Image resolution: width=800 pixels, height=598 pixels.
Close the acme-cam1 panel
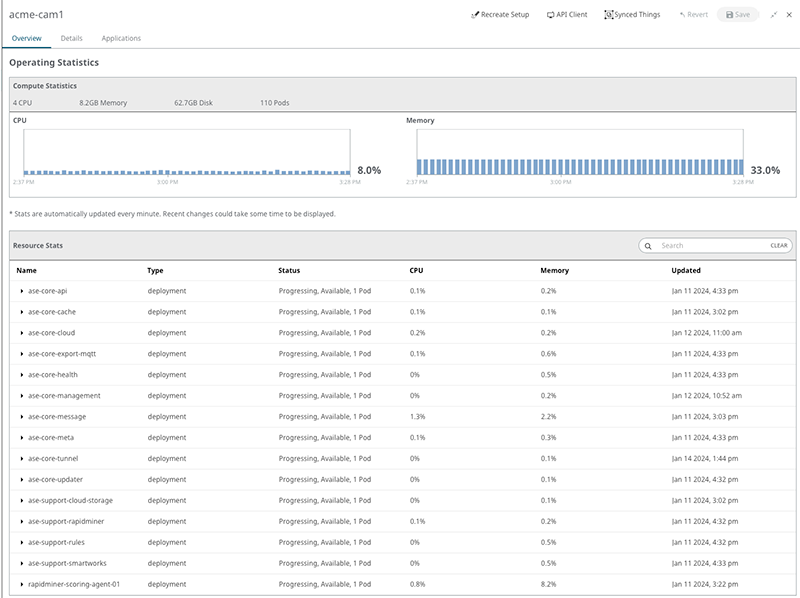[x=788, y=15]
